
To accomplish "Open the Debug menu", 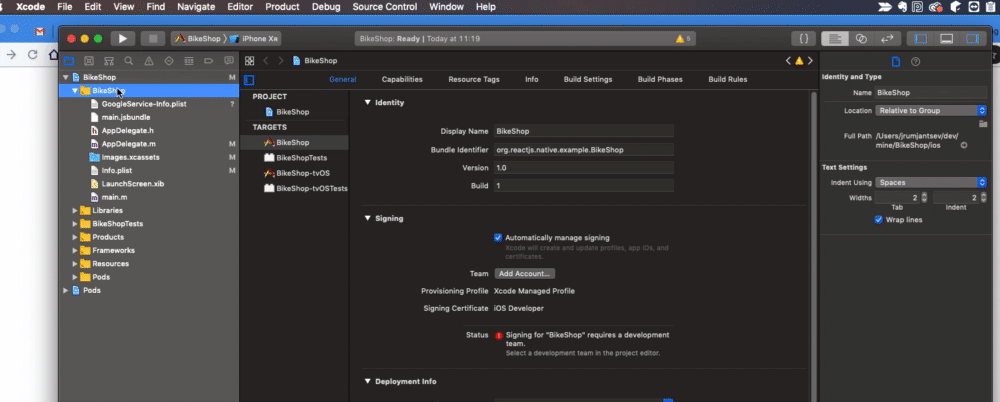I will (x=326, y=7).
